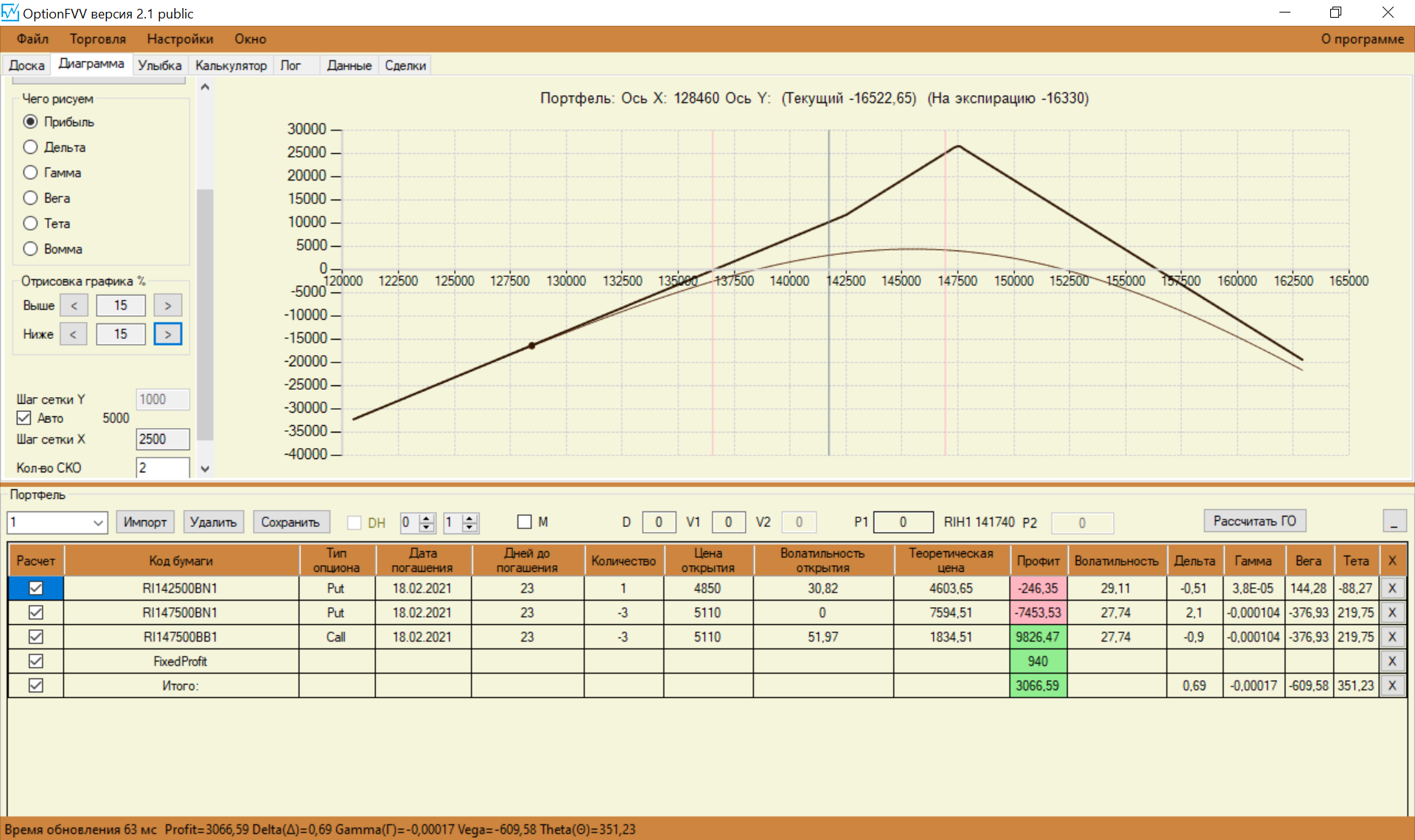Select the Дельта radio option

(x=30, y=147)
